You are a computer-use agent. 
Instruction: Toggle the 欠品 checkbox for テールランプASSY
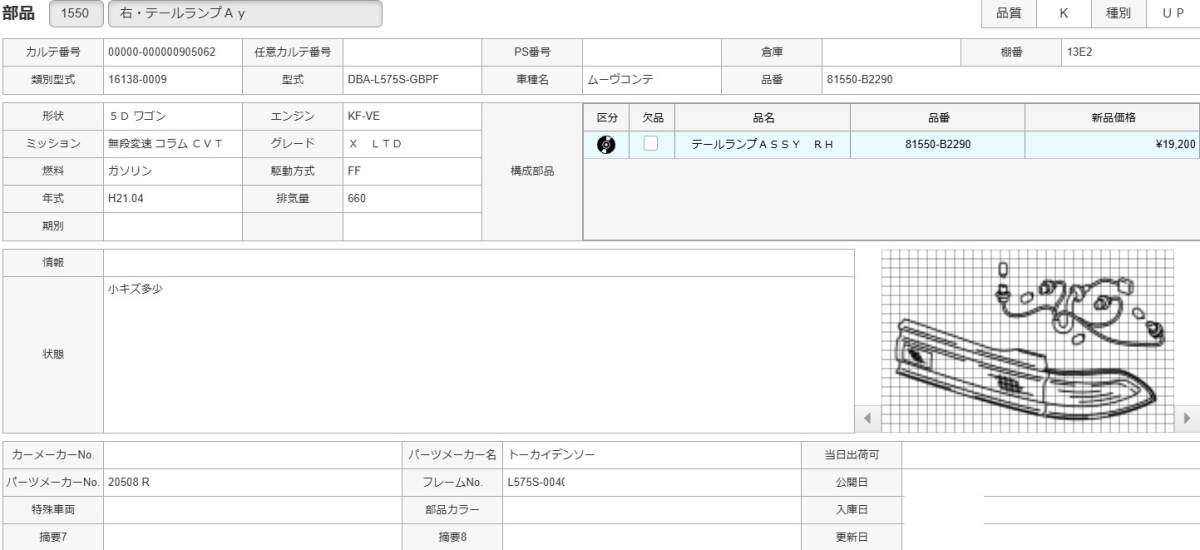(651, 144)
